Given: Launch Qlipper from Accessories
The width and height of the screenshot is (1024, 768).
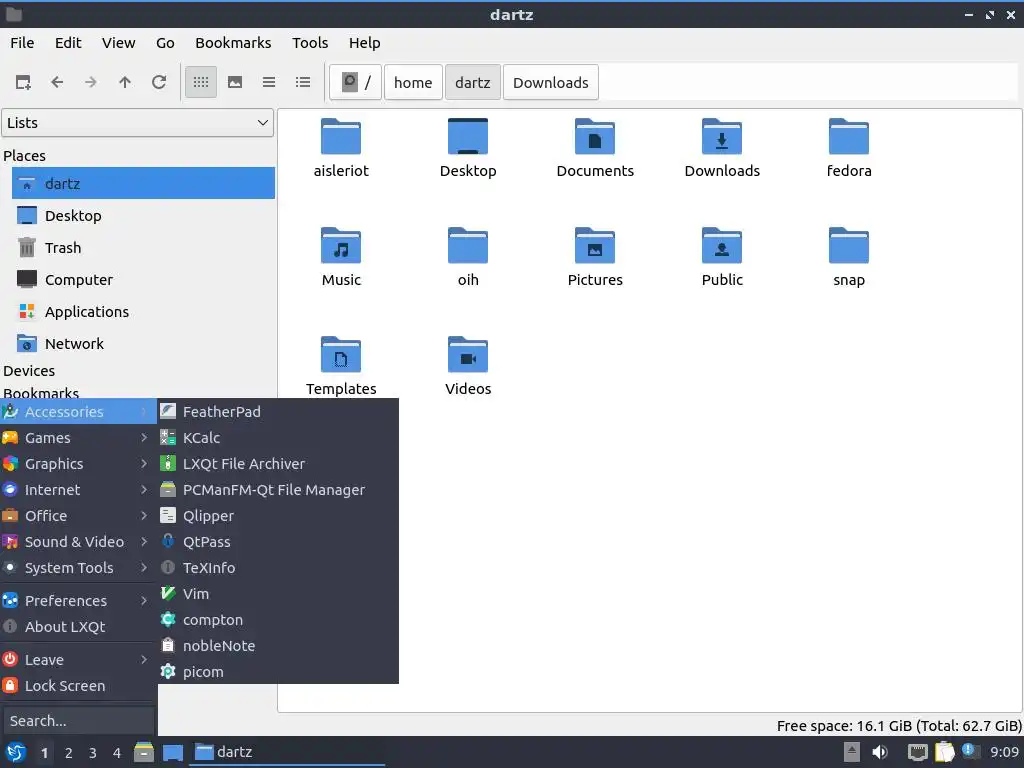Looking at the screenshot, I should [278, 516].
